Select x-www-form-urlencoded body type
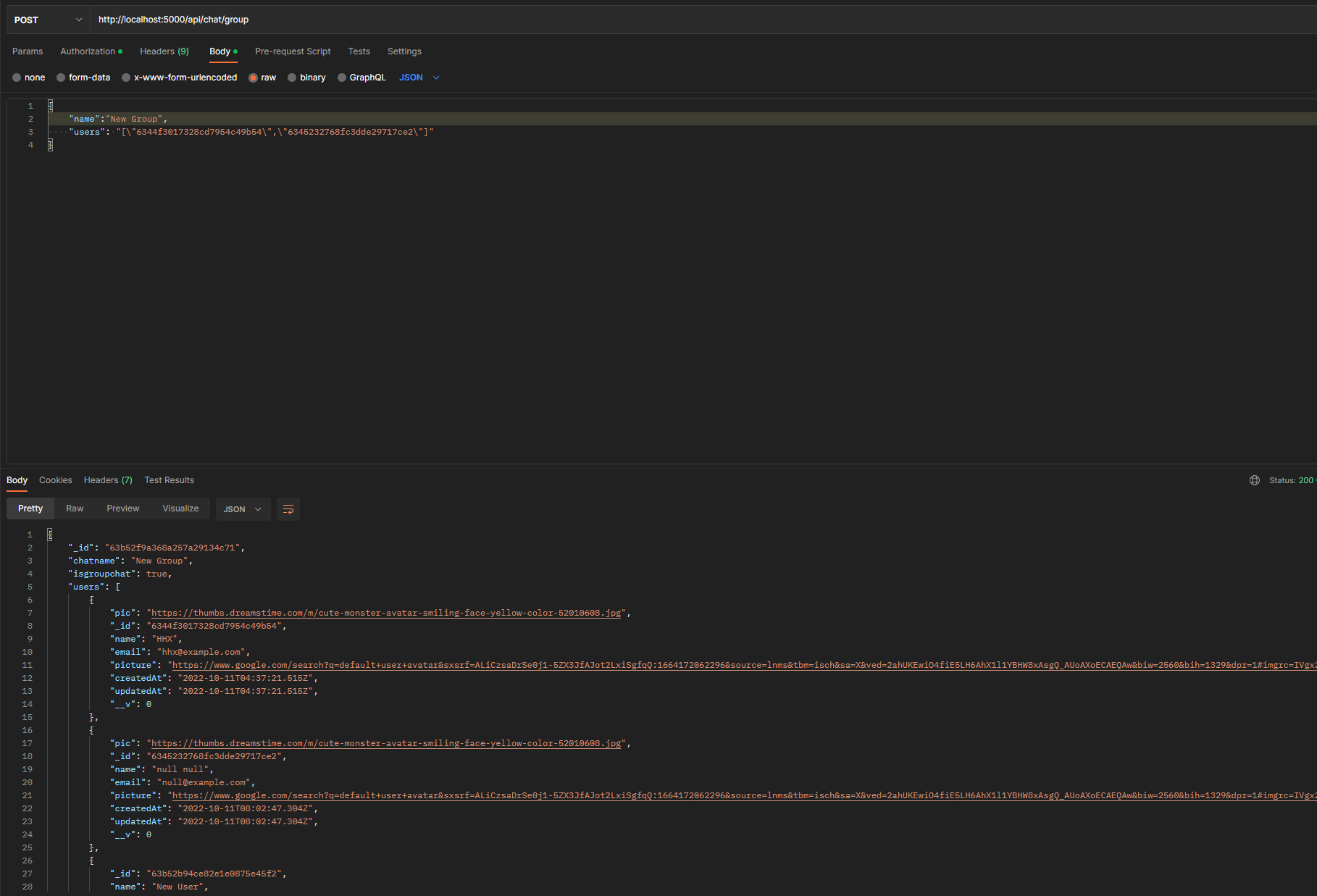 coord(179,78)
